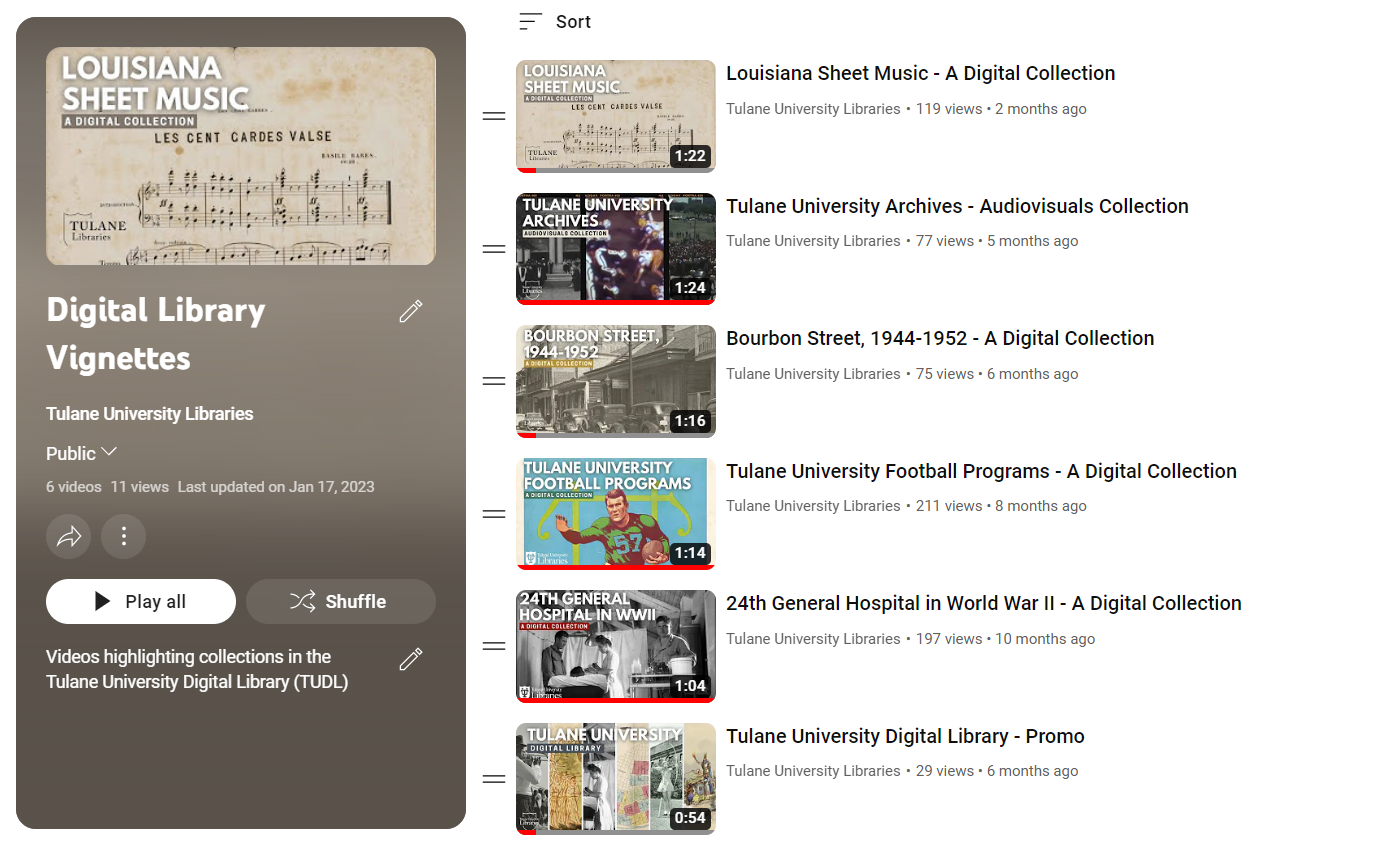Screen dimensions: 1376x848
Task: Click the share arrow icon for playlist
Action: tap(69, 537)
